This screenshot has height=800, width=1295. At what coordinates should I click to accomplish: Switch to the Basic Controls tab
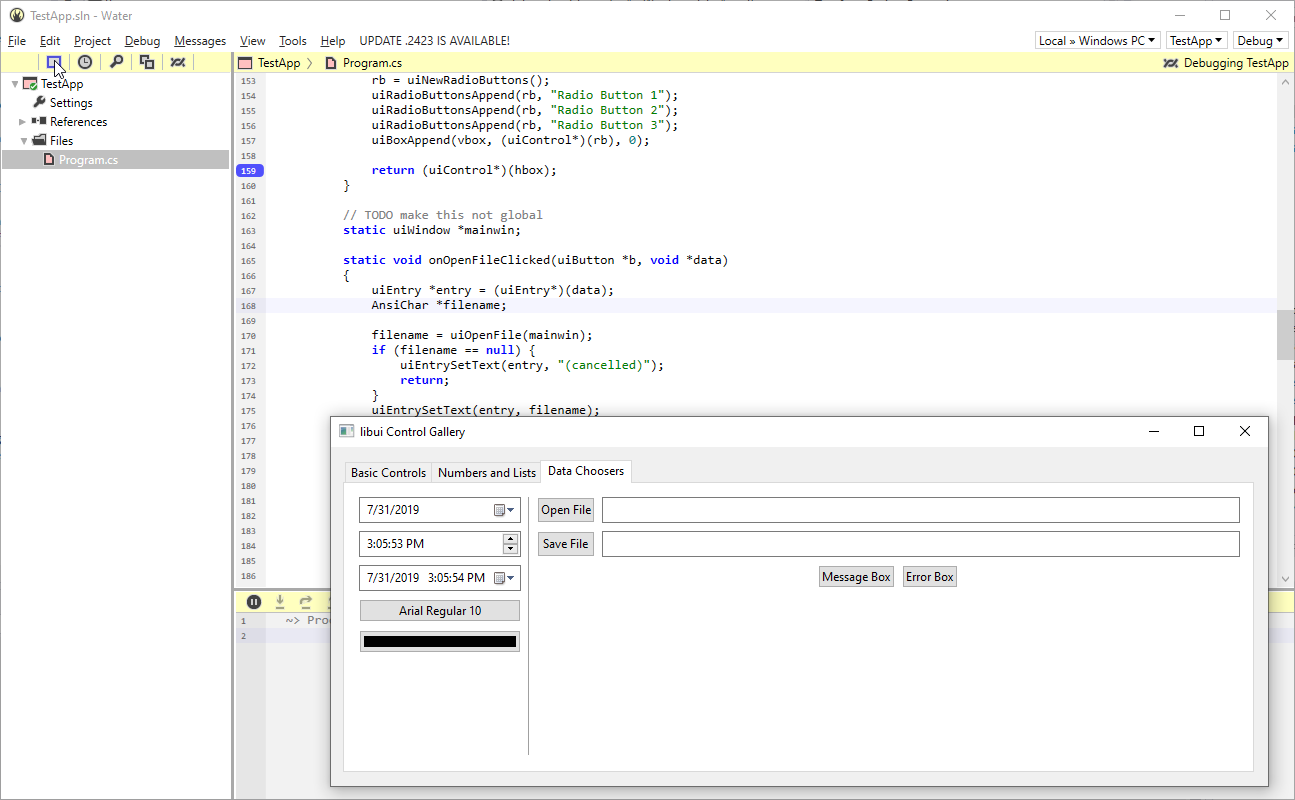(x=388, y=473)
